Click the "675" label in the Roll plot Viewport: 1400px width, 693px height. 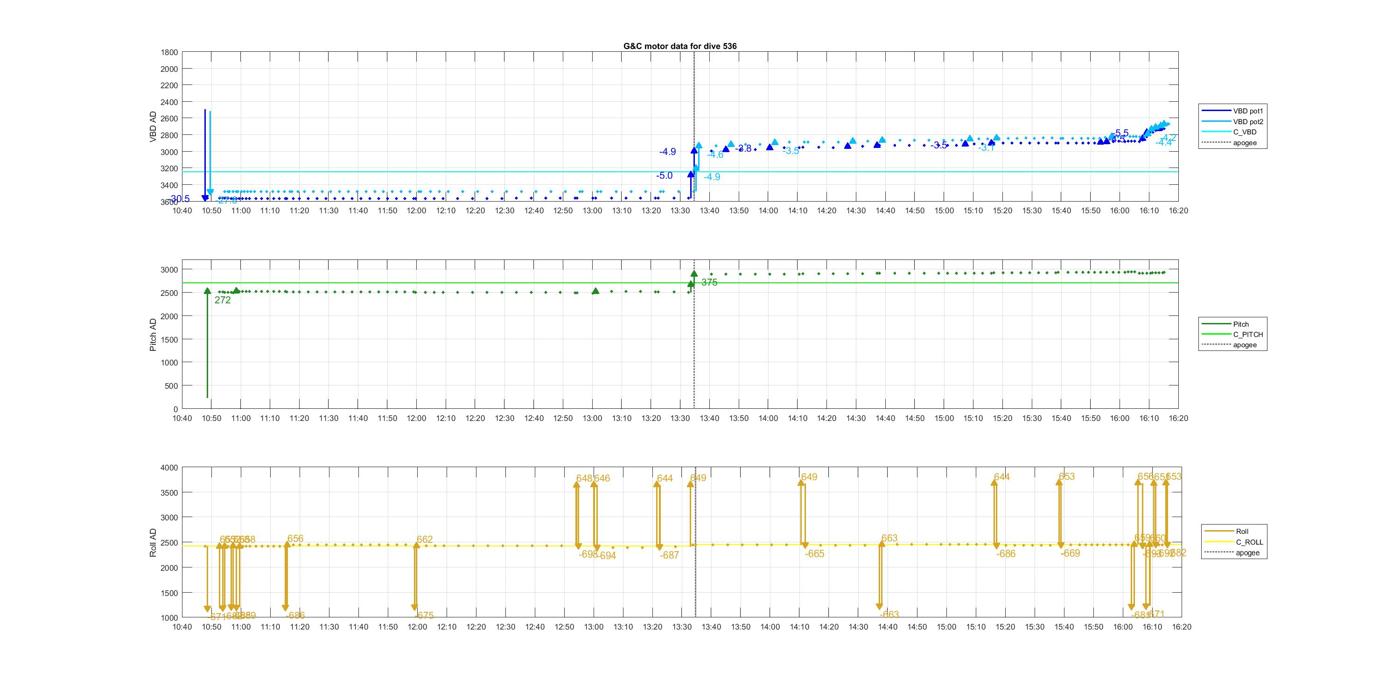425,616
